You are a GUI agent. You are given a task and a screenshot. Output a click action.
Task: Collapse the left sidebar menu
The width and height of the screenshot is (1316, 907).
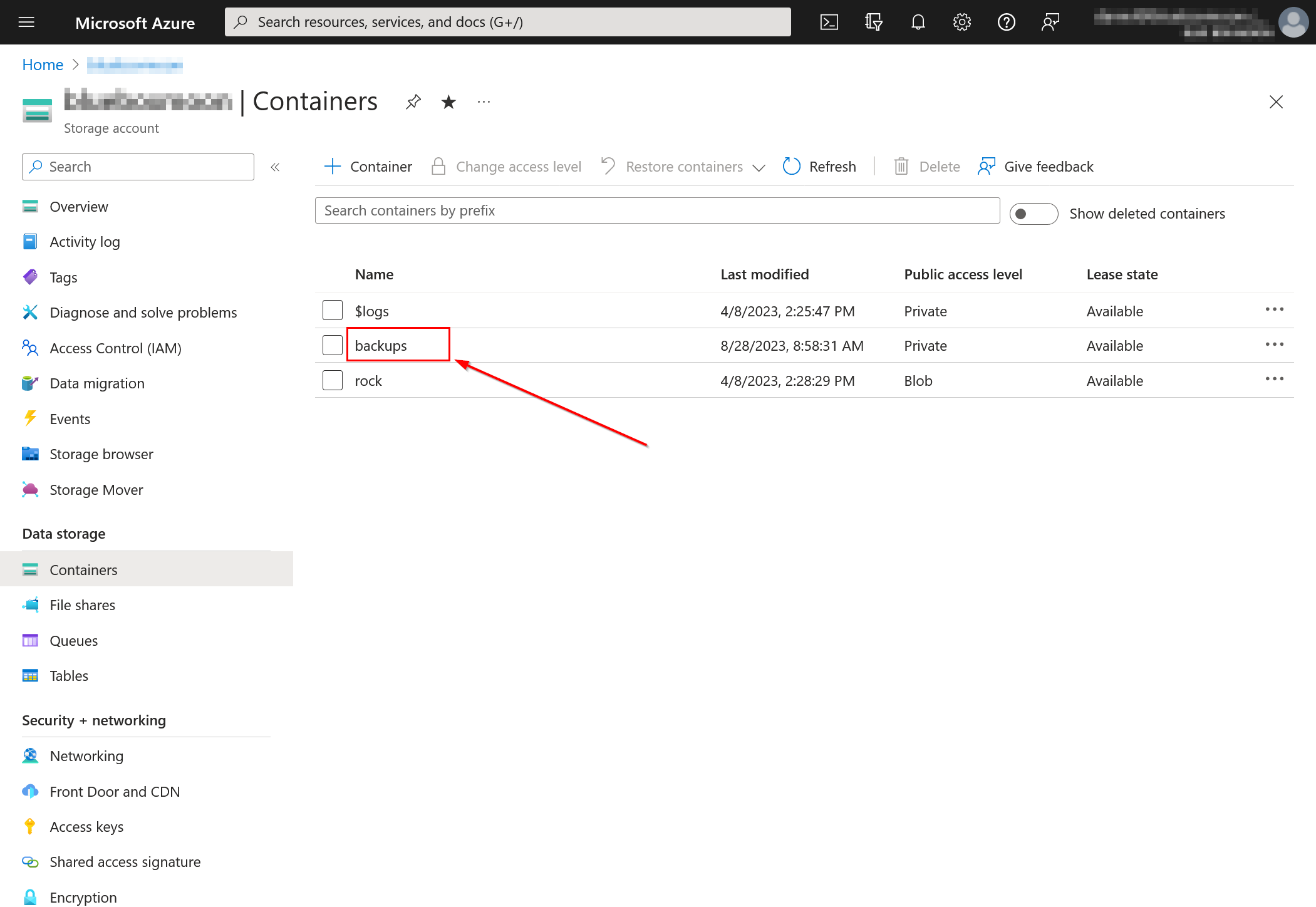275,167
